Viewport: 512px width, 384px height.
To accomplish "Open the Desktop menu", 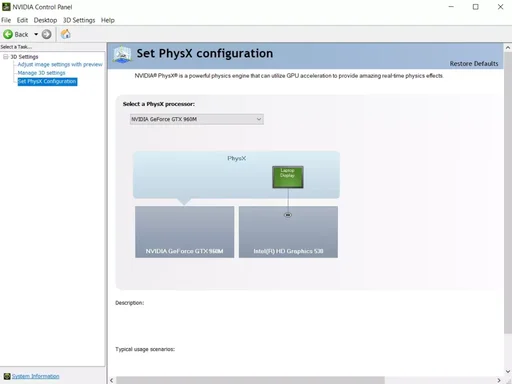I will [x=45, y=20].
